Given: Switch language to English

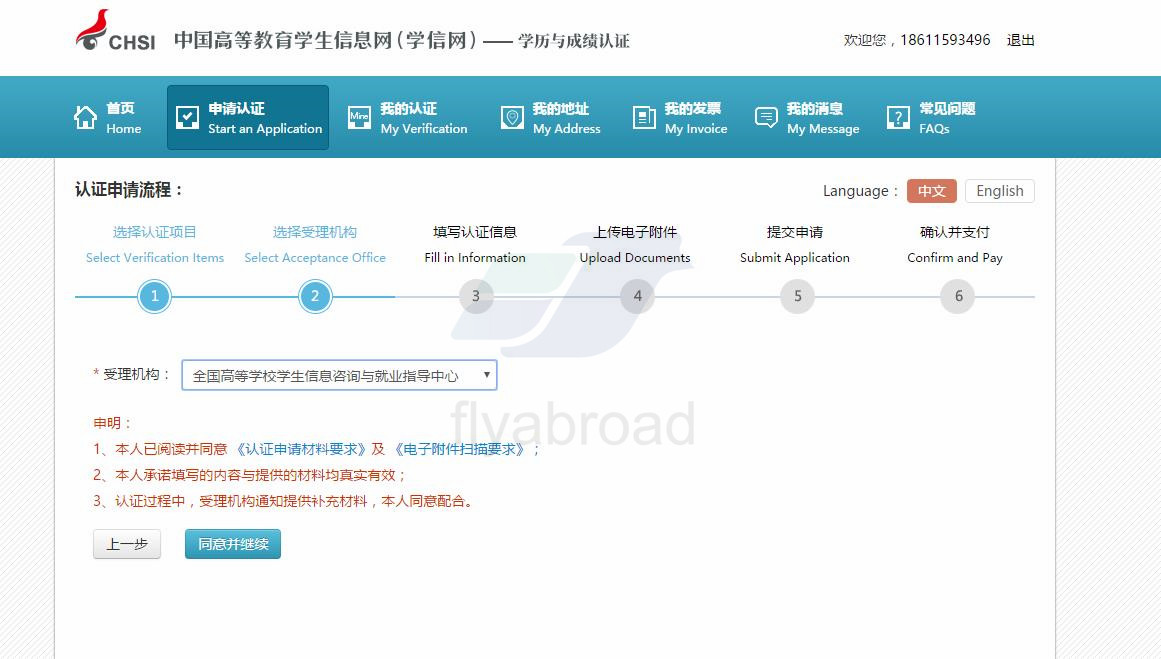Looking at the screenshot, I should tap(999, 191).
